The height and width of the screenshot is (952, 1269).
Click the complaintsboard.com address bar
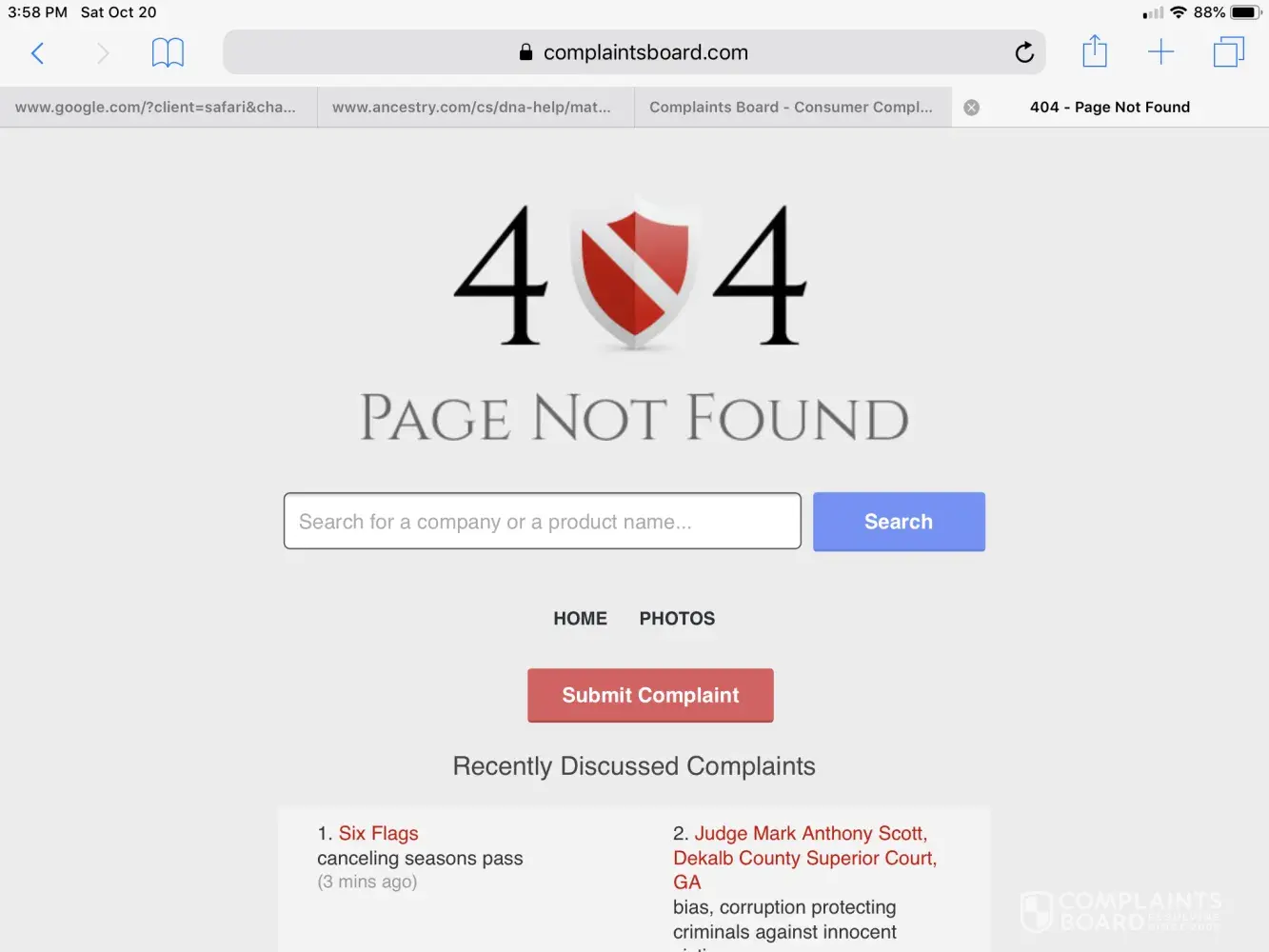coord(634,52)
